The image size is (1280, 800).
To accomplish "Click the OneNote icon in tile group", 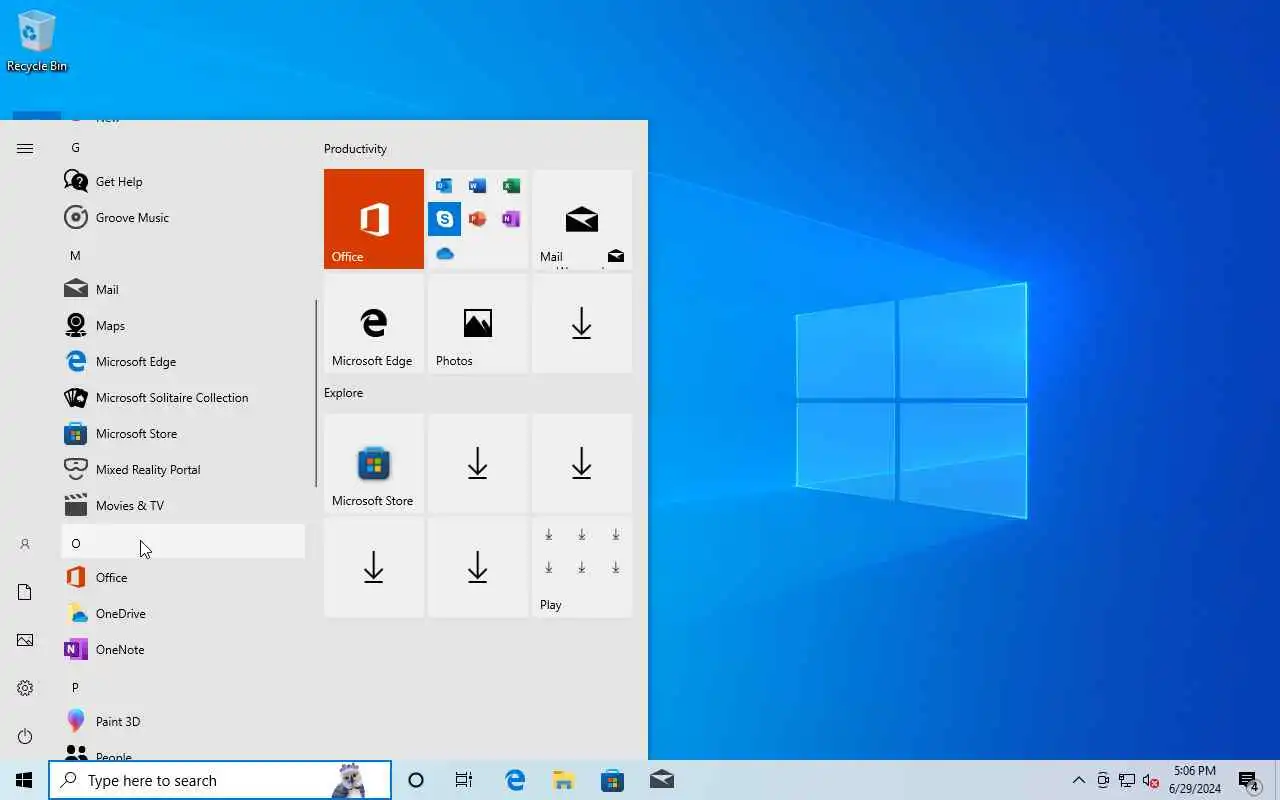I will tap(511, 219).
